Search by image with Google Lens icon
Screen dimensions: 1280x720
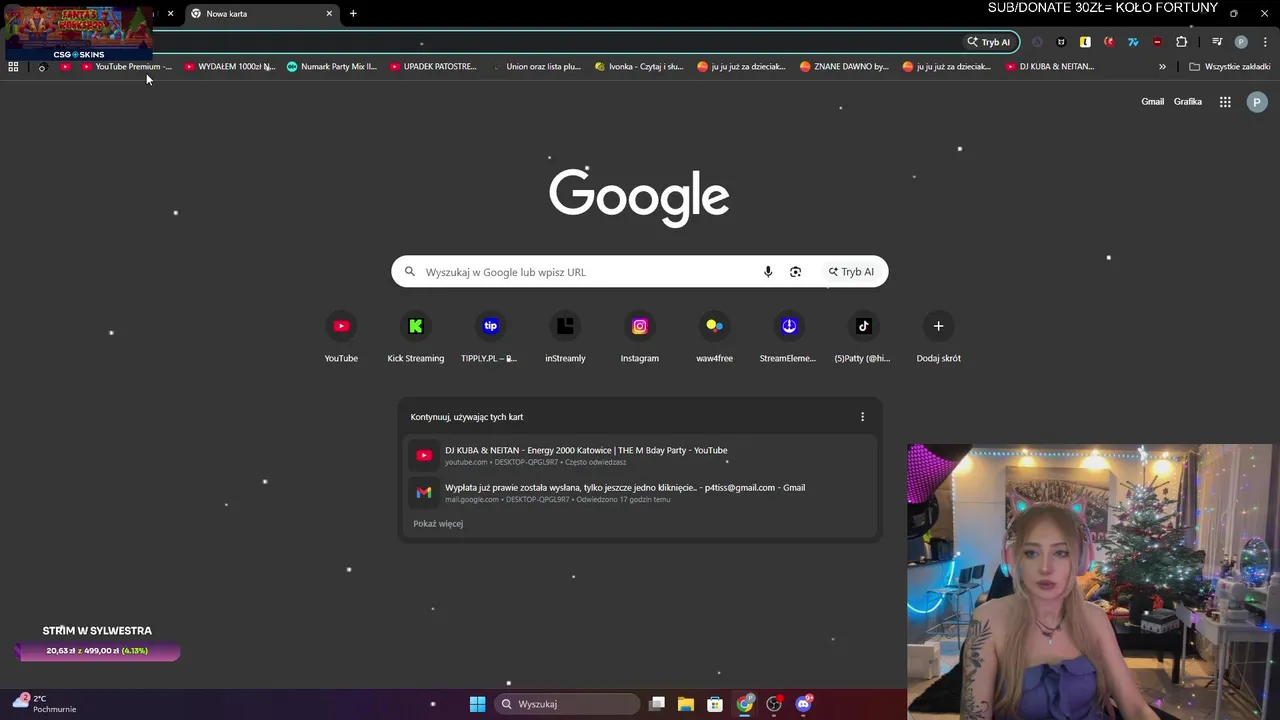(x=796, y=272)
